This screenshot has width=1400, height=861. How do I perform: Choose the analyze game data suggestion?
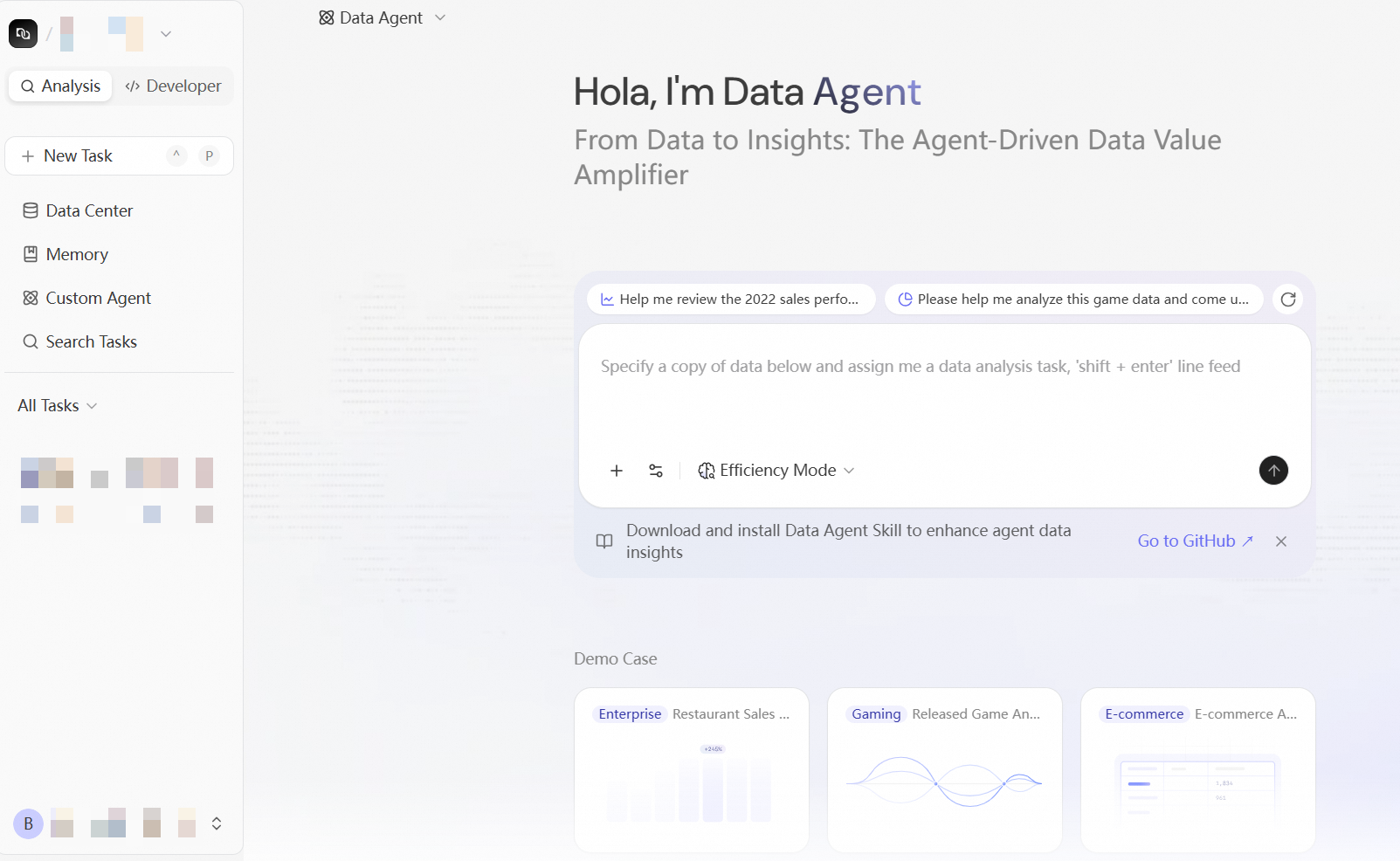tap(1073, 299)
